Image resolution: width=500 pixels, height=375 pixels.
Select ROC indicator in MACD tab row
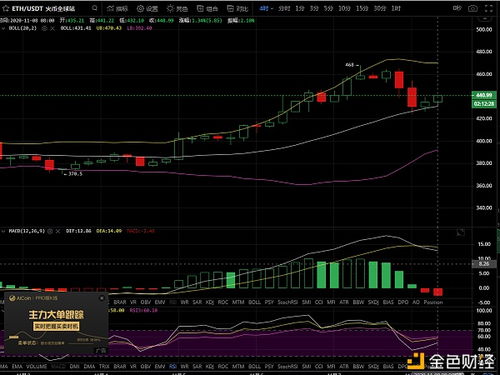click(x=223, y=302)
